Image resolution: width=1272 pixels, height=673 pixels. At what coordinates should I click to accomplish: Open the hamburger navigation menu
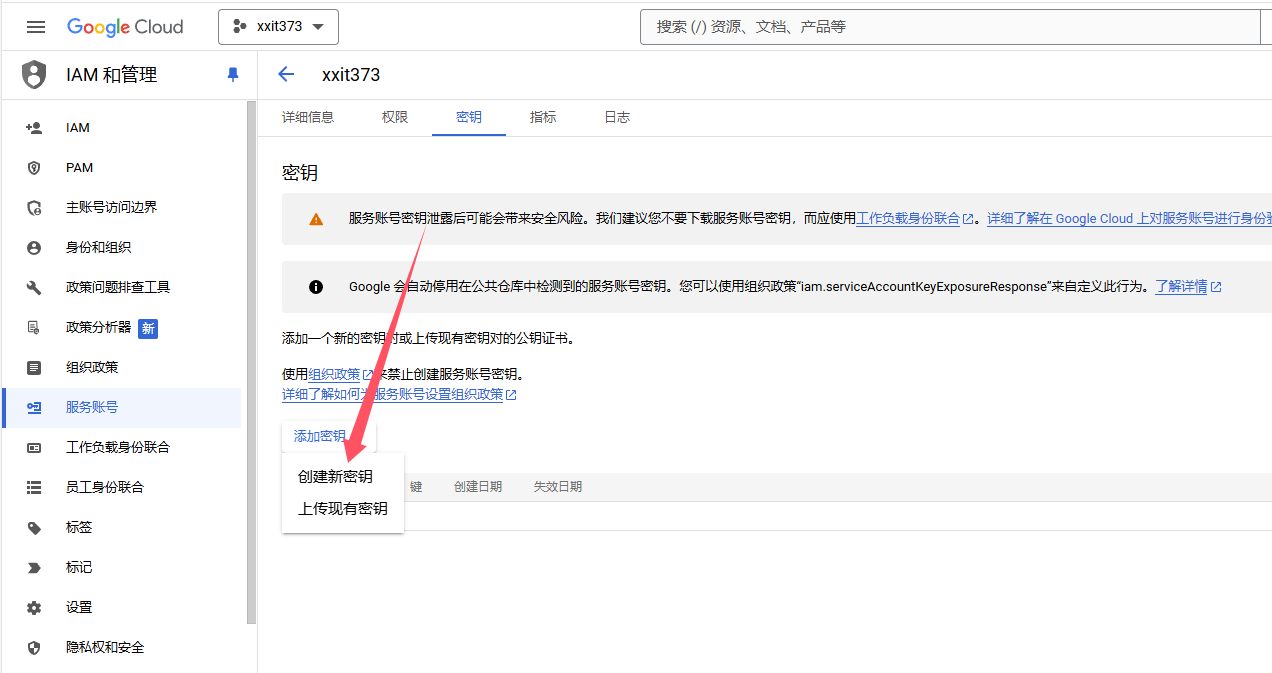click(36, 27)
